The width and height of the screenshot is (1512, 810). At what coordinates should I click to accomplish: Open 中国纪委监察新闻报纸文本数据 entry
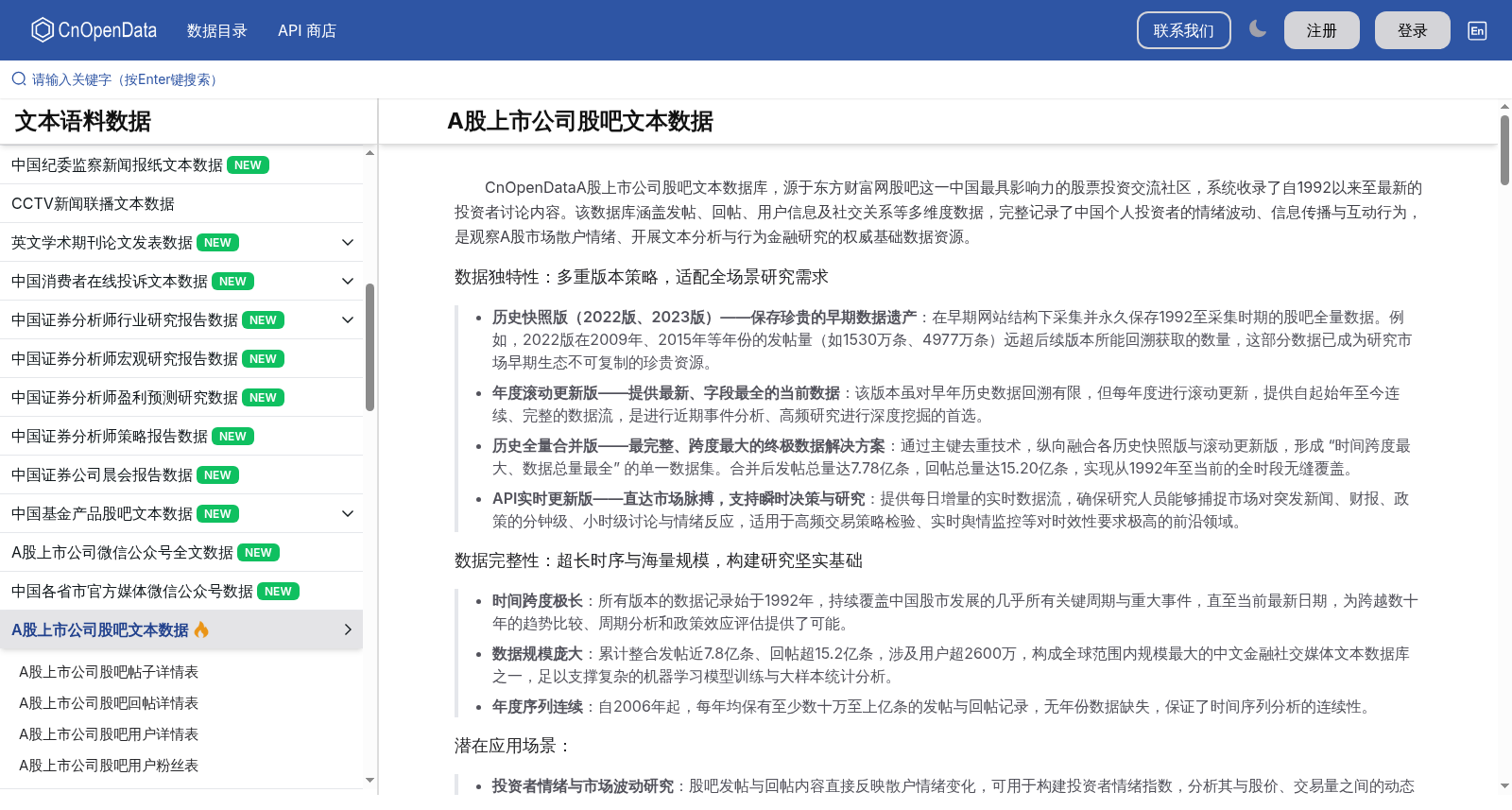point(181,164)
